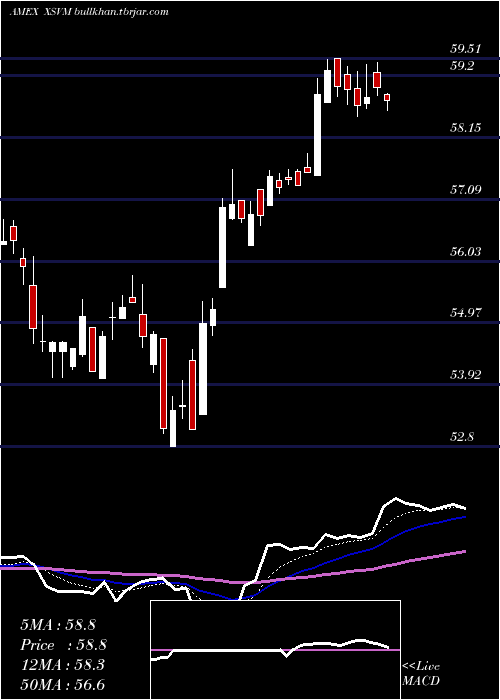
Task: Click the 50MA : 56.6 value
Action: (62, 685)
